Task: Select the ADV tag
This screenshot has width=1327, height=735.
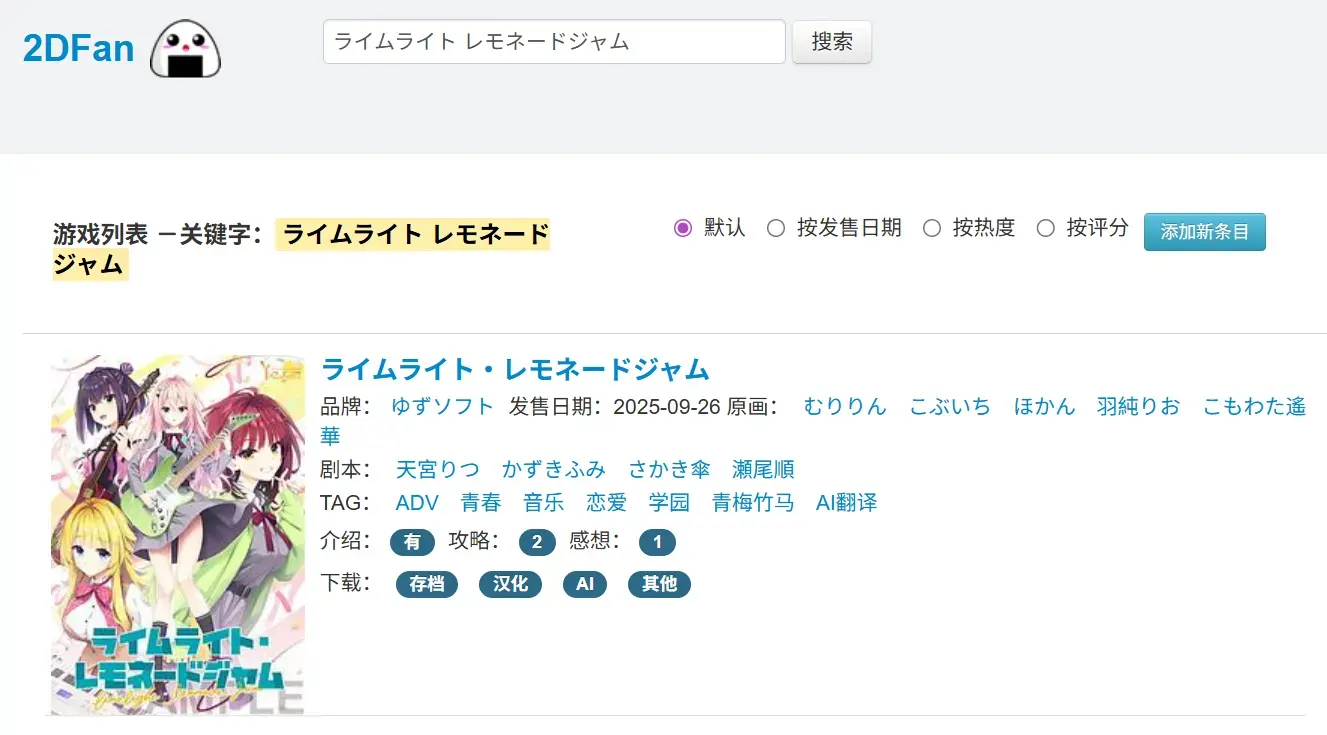Action: coord(417,502)
